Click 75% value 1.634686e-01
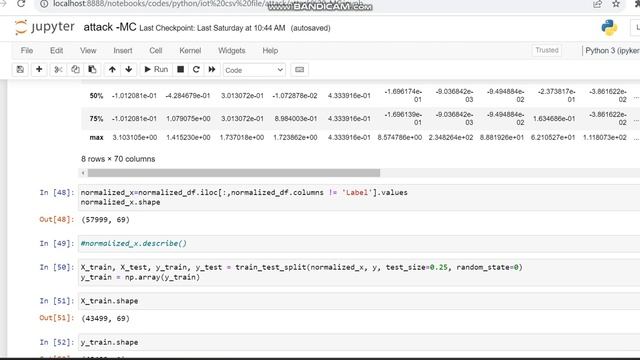The height and width of the screenshot is (360, 640). pyautogui.click(x=553, y=119)
